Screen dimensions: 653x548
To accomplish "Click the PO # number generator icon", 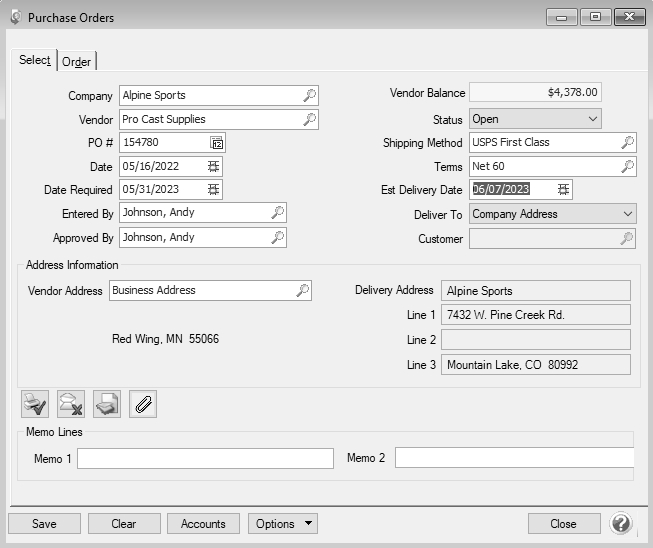I will coord(216,143).
